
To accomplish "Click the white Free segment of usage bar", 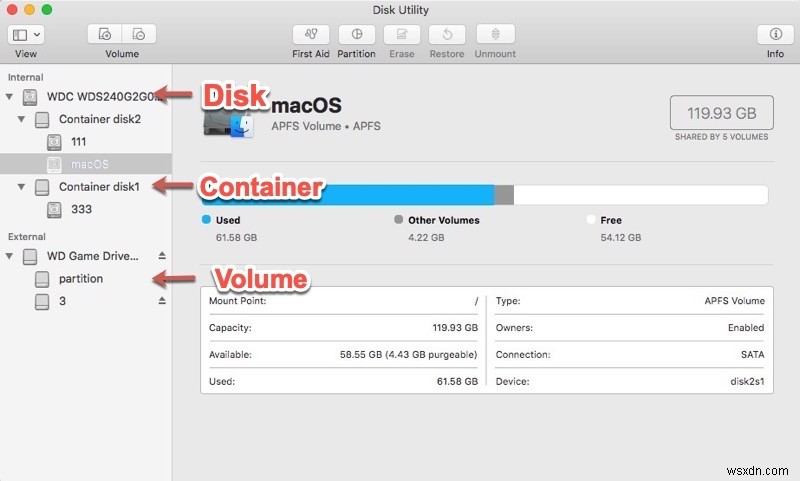I will pos(641,195).
